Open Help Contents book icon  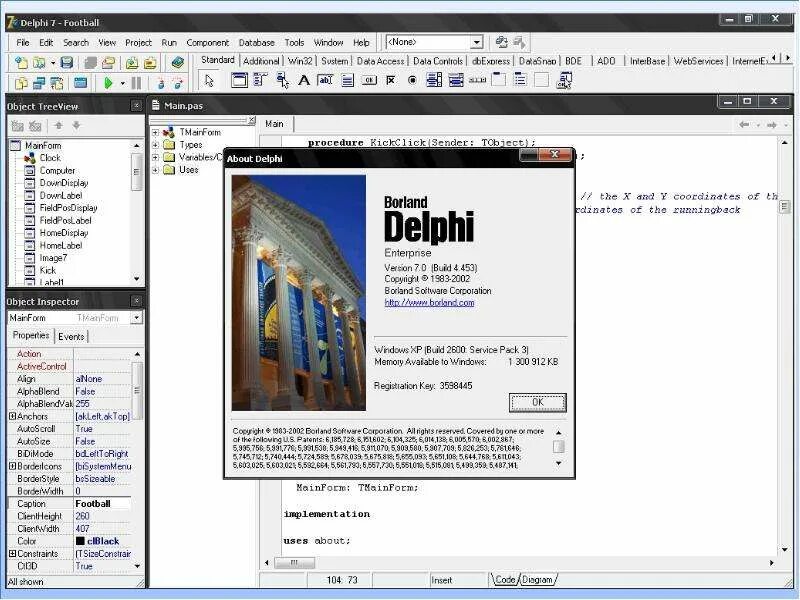[178, 62]
